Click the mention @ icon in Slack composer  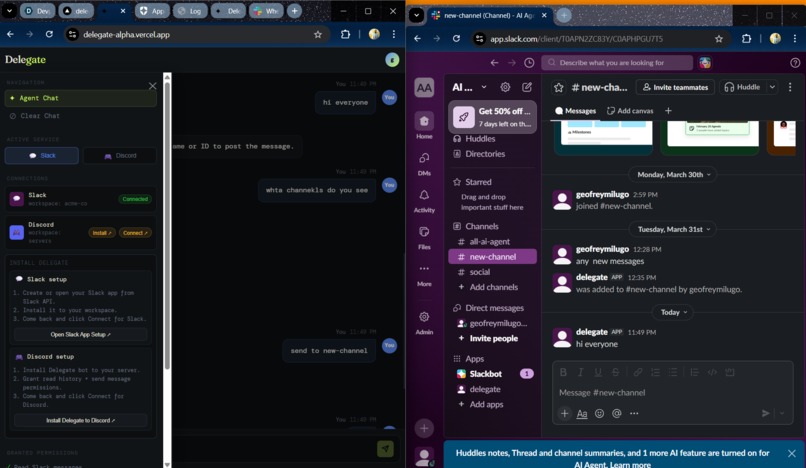point(617,413)
